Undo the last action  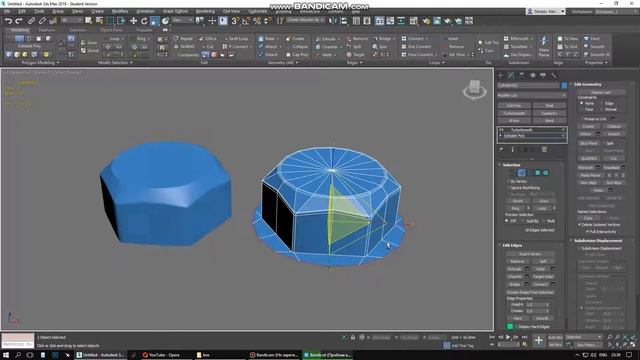pyautogui.click(x=8, y=21)
